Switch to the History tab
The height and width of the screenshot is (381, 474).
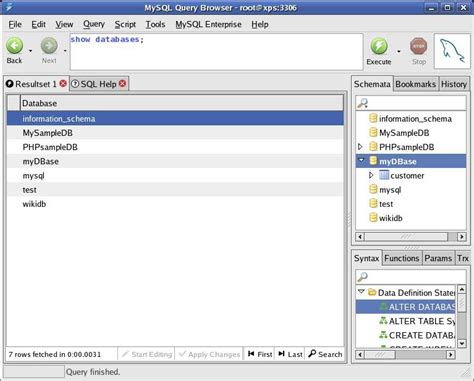pos(454,84)
